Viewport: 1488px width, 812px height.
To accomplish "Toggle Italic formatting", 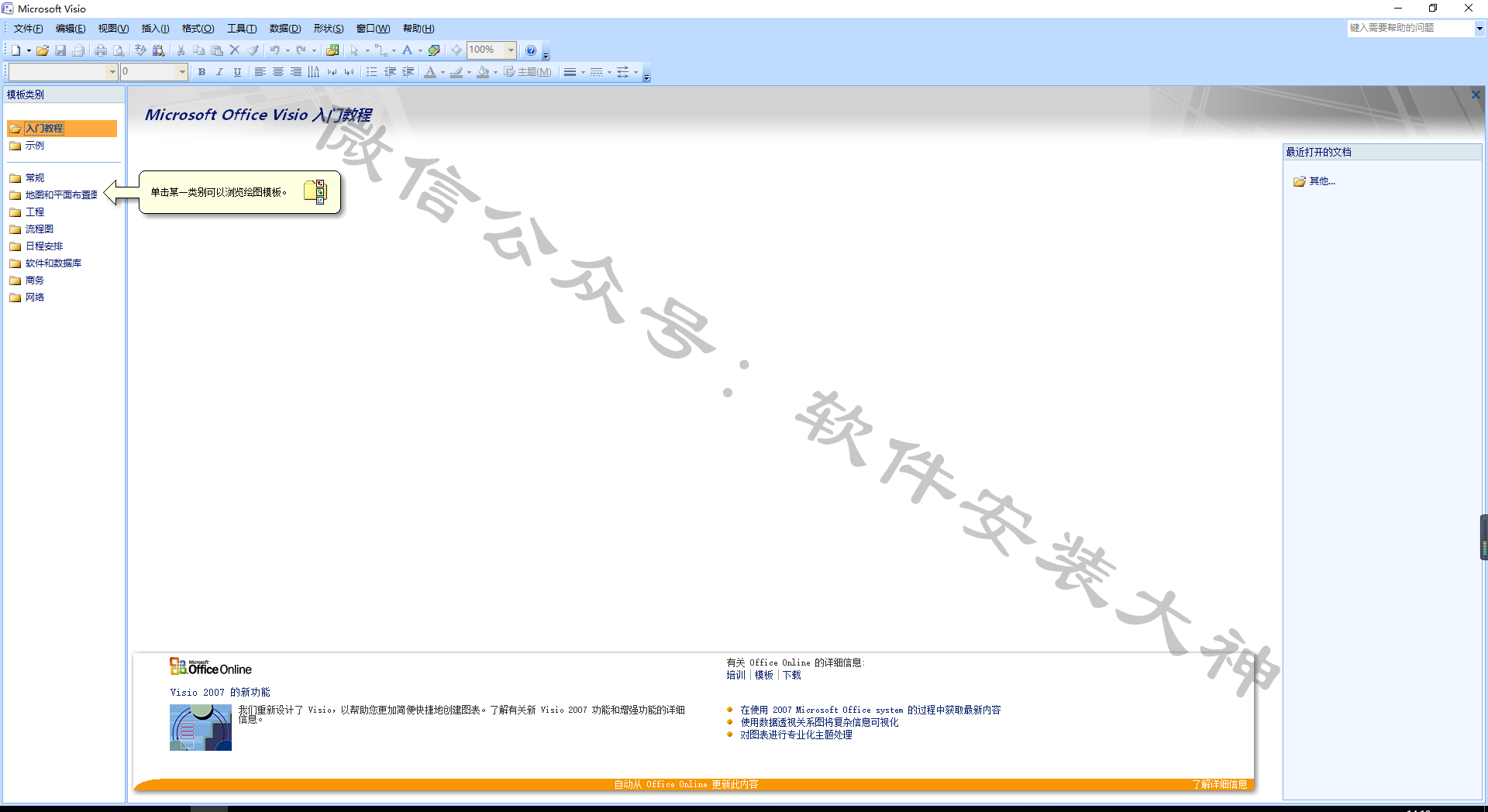I will point(219,72).
